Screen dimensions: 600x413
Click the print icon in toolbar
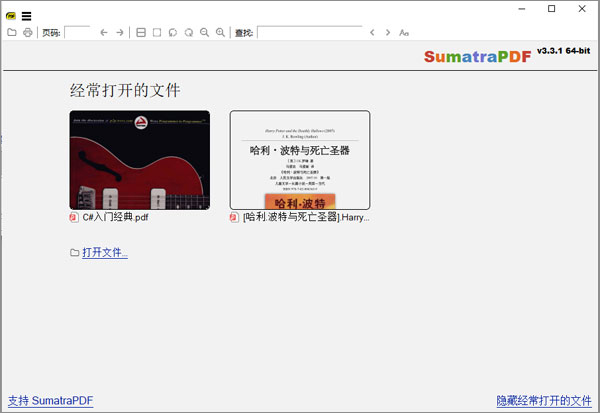click(27, 33)
